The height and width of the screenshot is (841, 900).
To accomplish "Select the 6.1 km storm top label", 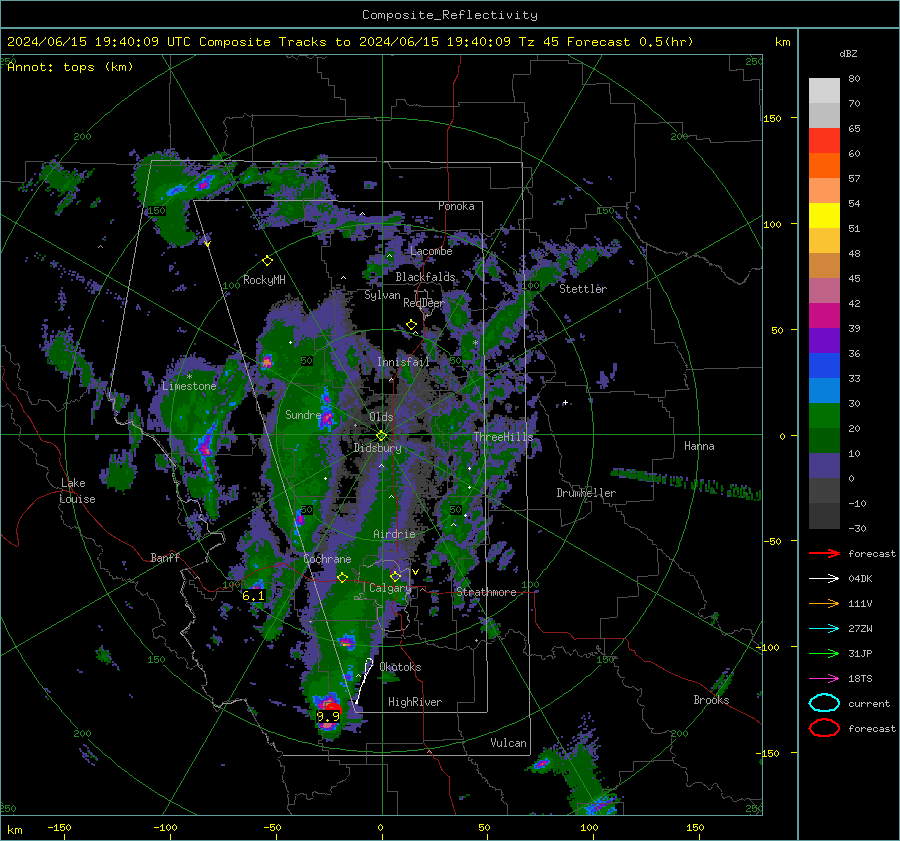I will click(253, 596).
